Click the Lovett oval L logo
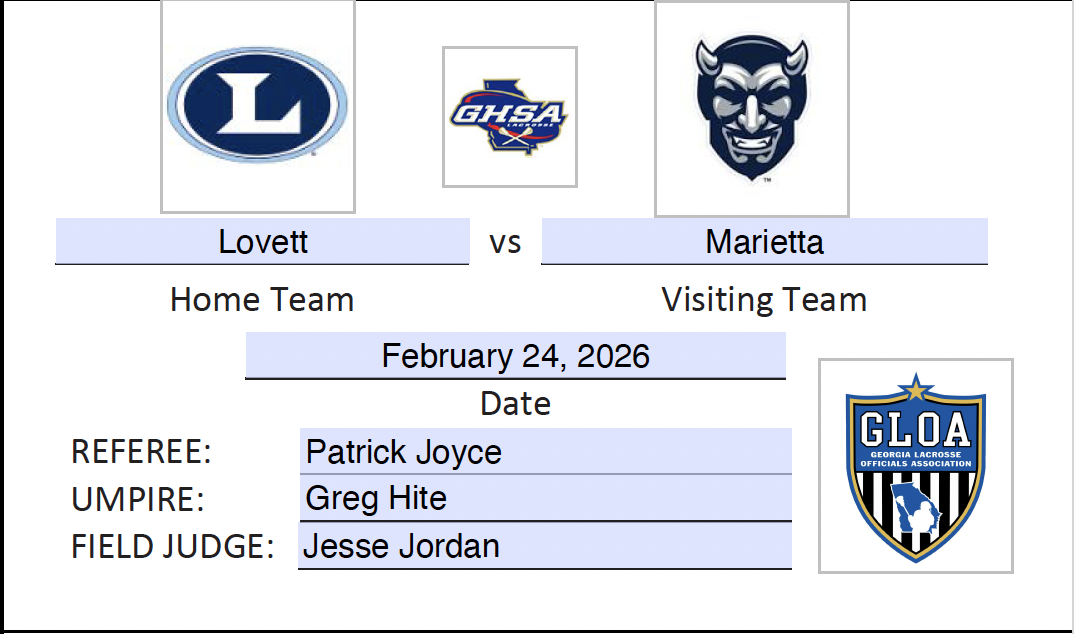This screenshot has height=634, width=1076. pyautogui.click(x=258, y=105)
